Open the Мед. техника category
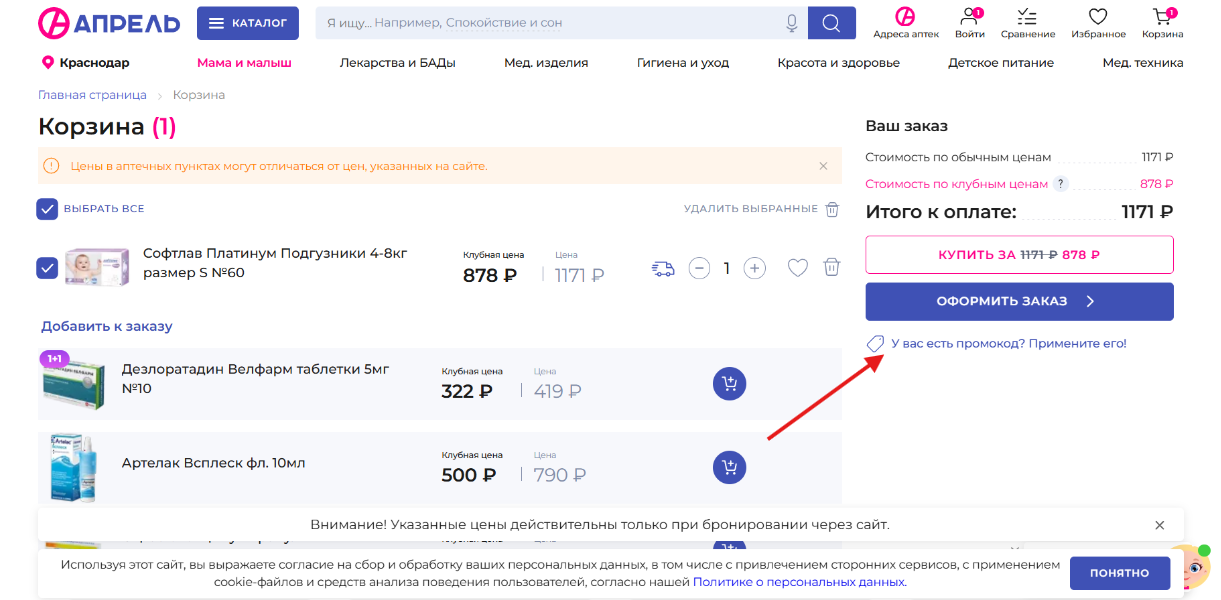The width and height of the screenshot is (1221, 600). coord(1143,62)
